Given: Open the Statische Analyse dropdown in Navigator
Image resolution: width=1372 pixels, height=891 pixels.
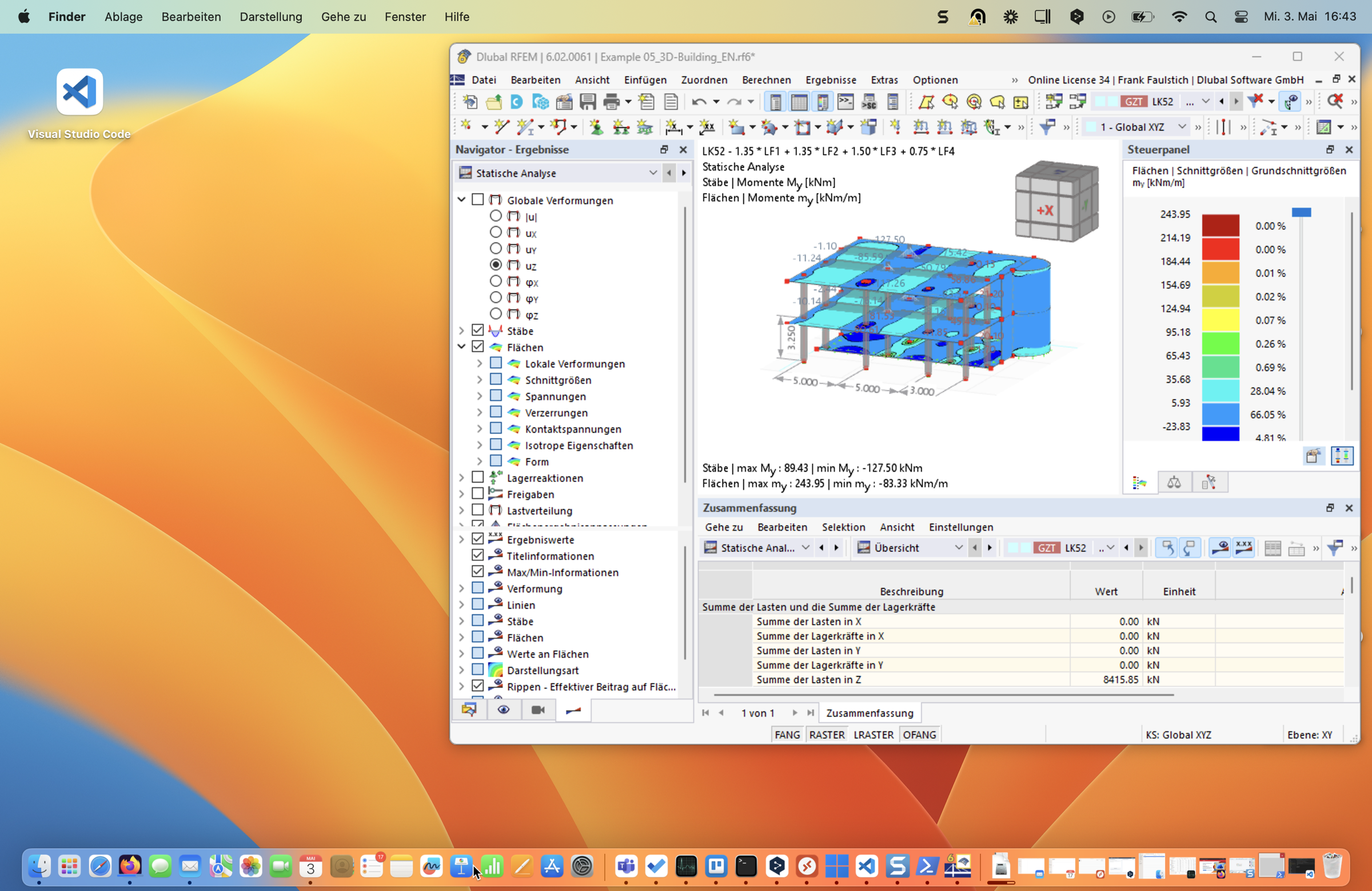Looking at the screenshot, I should click(653, 173).
